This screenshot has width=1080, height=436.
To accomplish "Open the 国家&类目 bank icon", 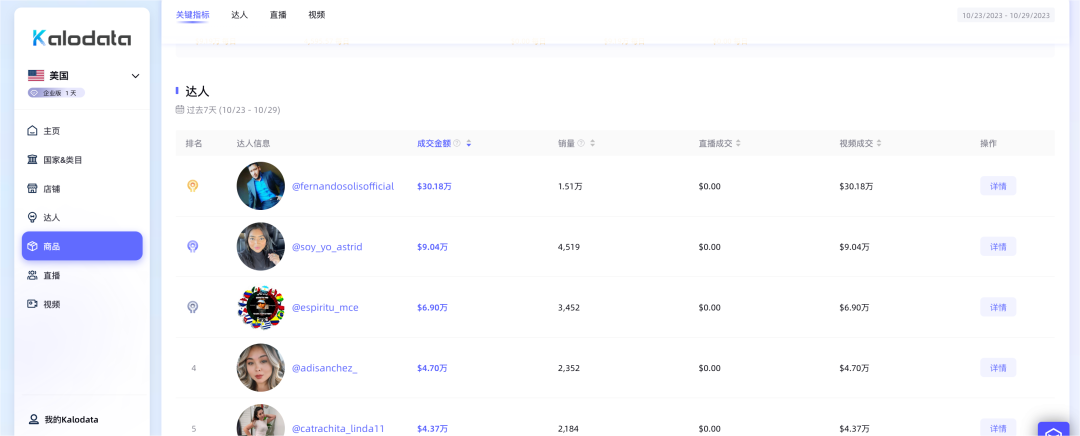I will tap(32, 160).
